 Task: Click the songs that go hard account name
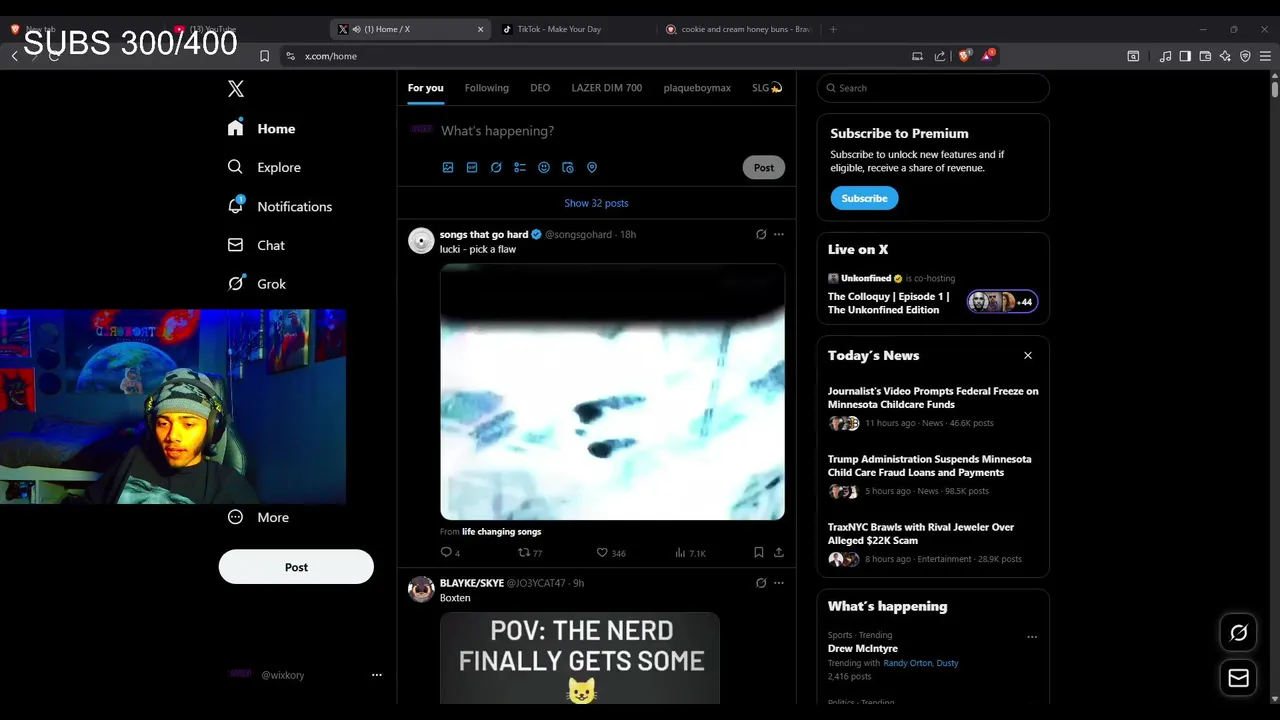(484, 234)
